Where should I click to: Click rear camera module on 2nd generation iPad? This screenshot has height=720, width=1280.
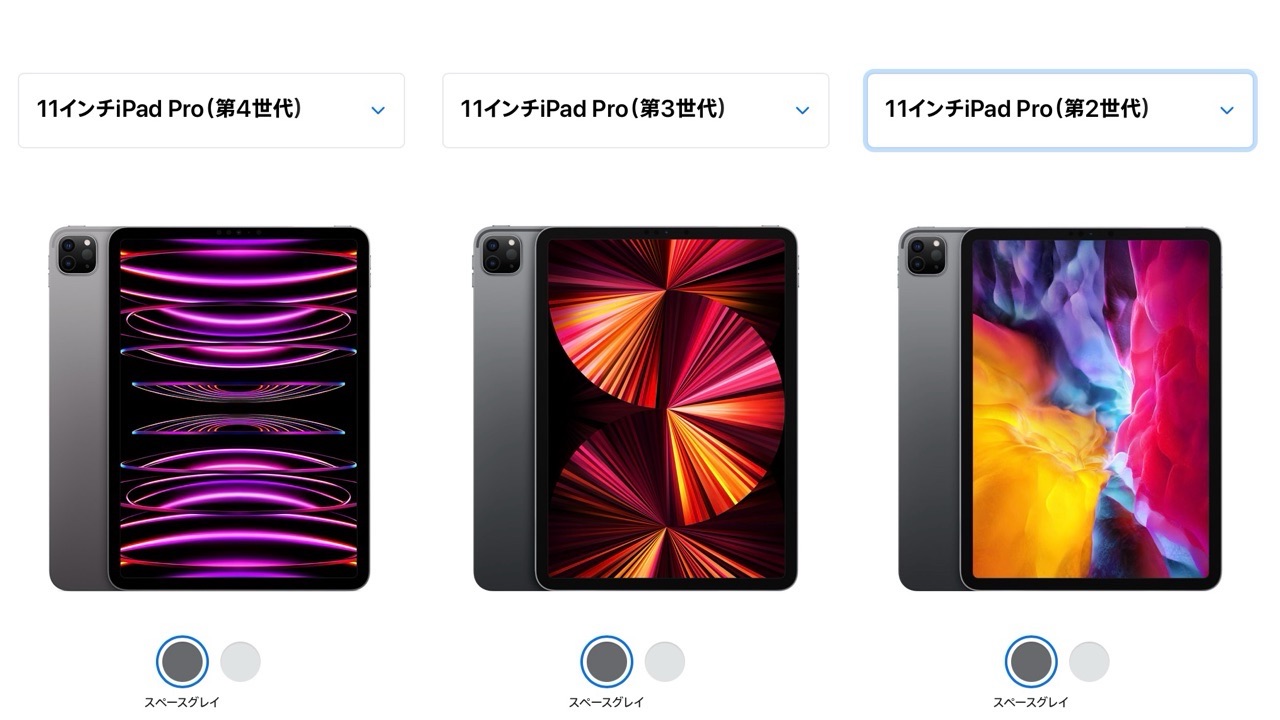(925, 254)
